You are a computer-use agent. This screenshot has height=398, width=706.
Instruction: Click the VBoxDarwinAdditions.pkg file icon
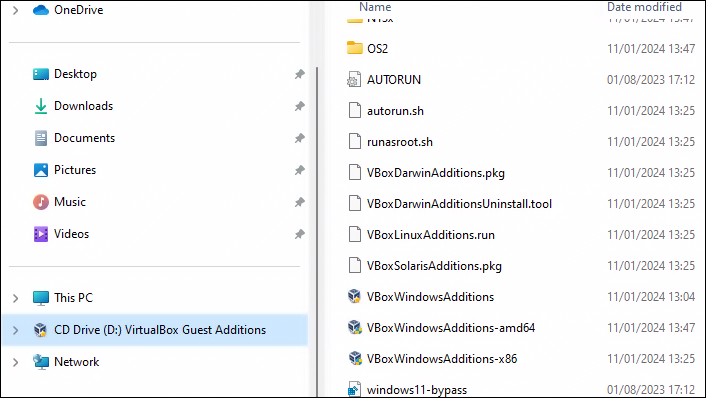355,172
